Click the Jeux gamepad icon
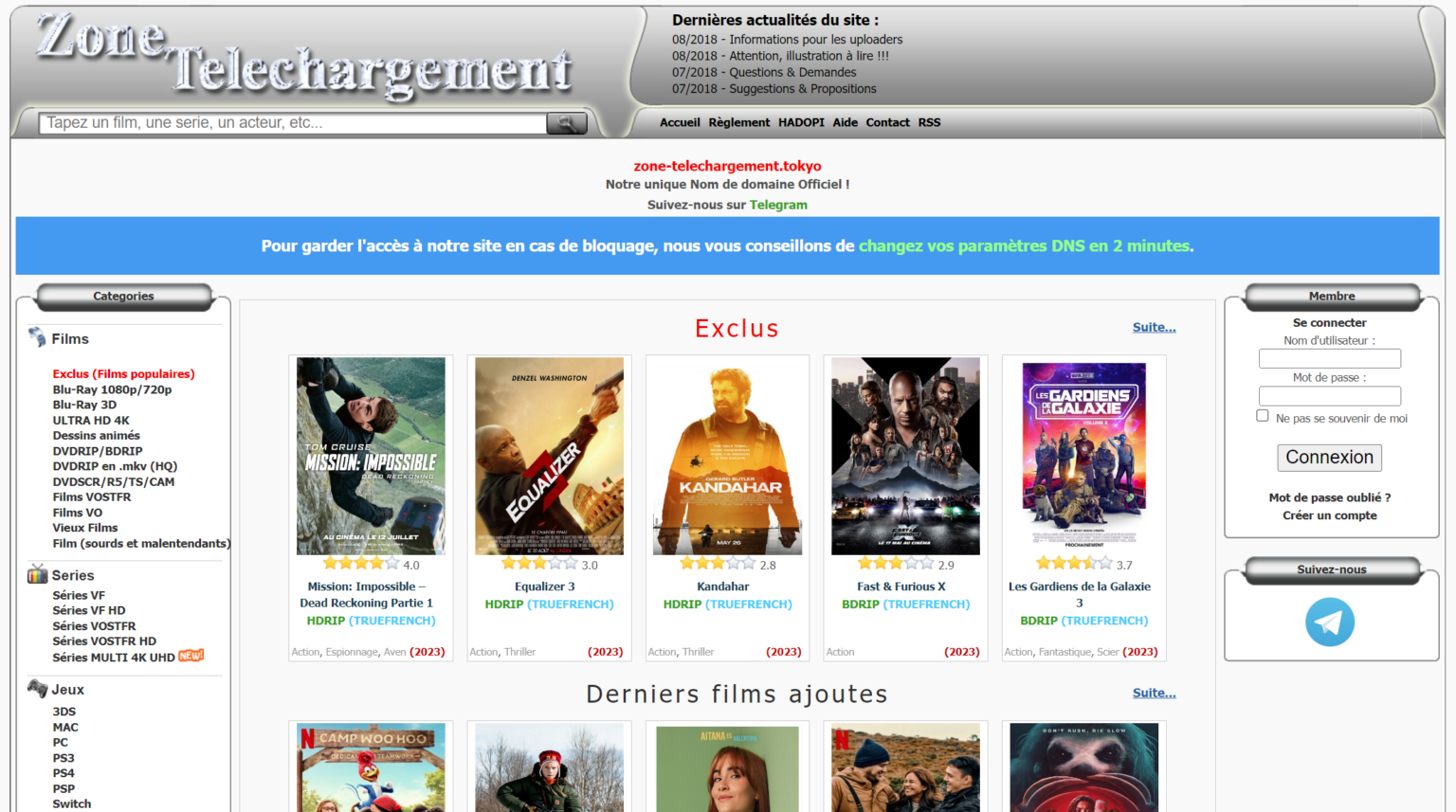 click(x=37, y=689)
